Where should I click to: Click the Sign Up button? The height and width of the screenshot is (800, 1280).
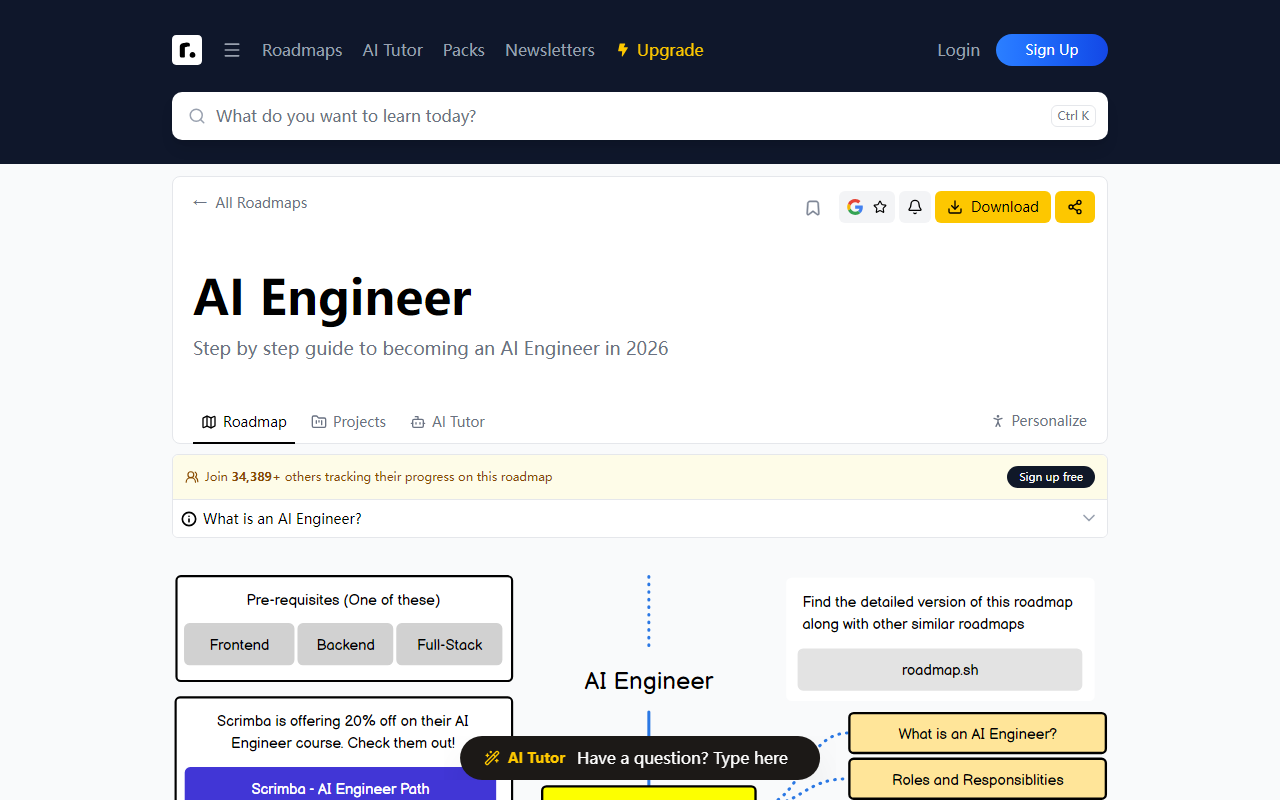pyautogui.click(x=1052, y=50)
